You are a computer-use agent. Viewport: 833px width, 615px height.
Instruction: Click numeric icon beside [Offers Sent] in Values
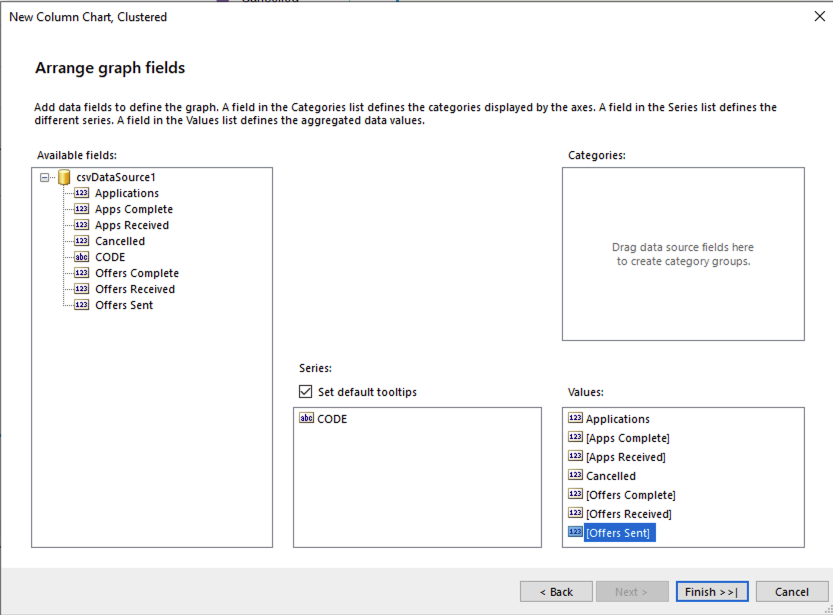click(x=575, y=532)
